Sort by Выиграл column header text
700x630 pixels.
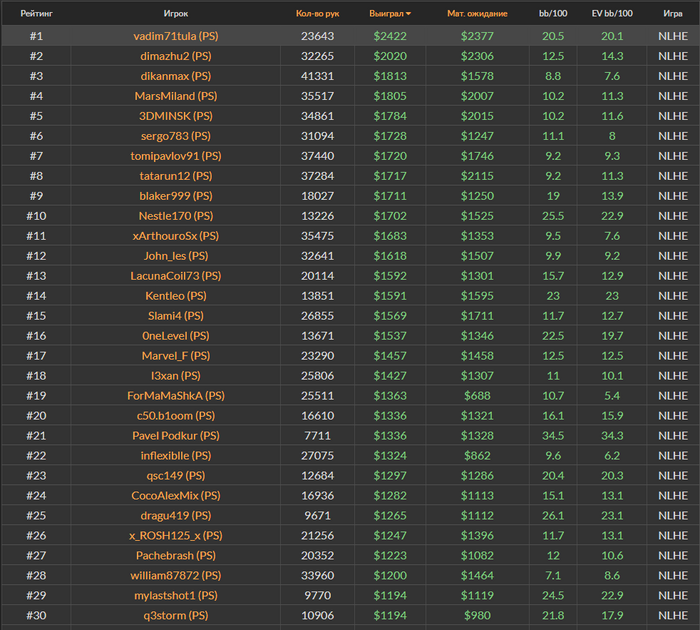pyautogui.click(x=385, y=14)
